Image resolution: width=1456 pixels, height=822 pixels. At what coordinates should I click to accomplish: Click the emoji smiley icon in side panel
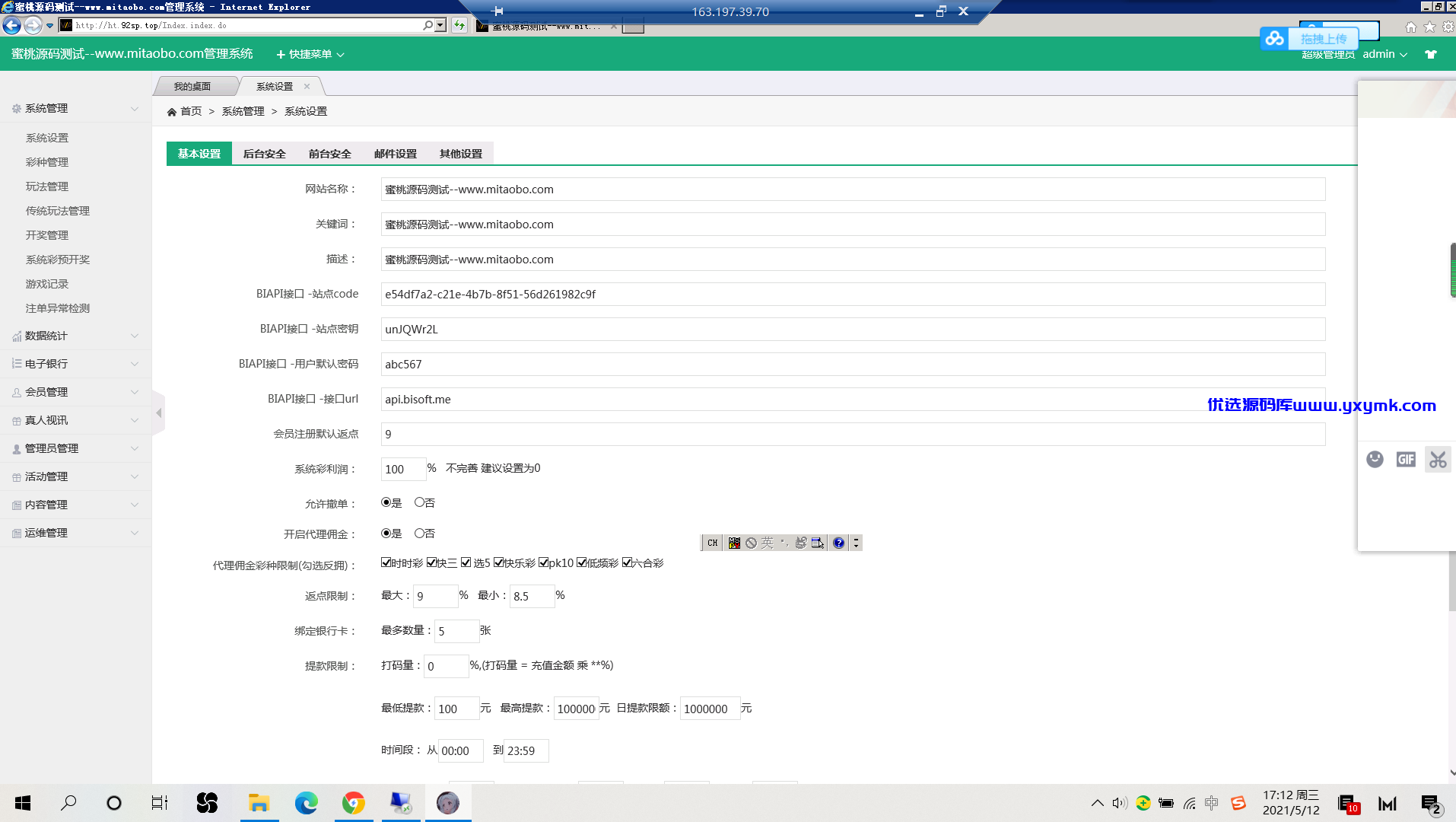pyautogui.click(x=1375, y=459)
